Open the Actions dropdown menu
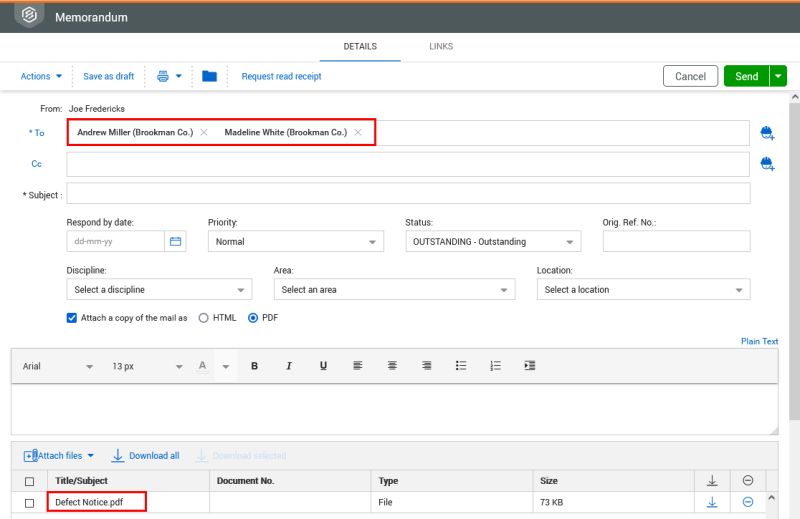 click(41, 76)
